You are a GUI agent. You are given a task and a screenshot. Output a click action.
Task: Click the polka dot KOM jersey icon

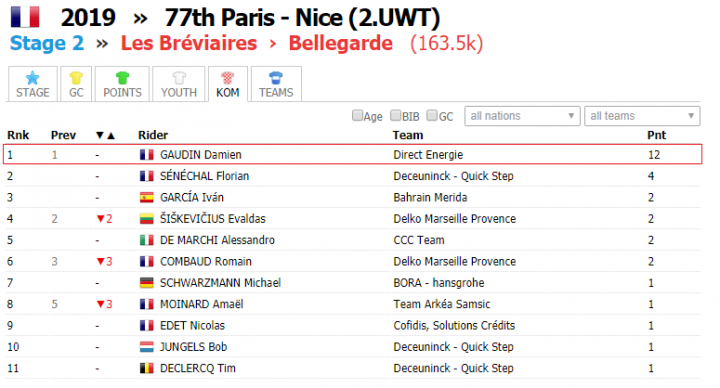(228, 78)
